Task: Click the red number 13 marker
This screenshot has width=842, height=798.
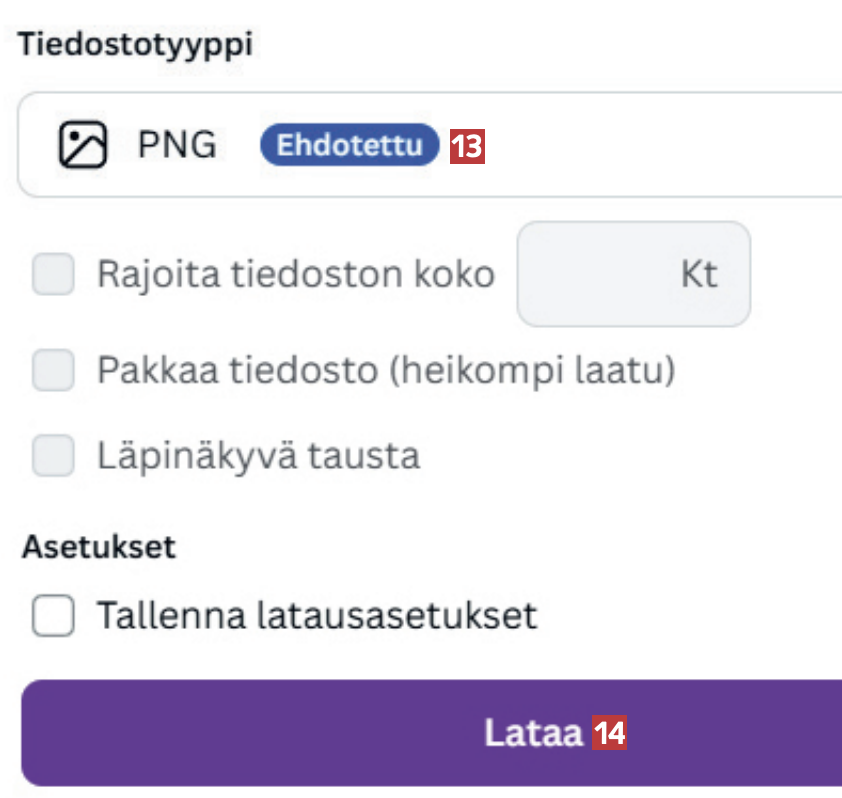Action: click(x=467, y=147)
